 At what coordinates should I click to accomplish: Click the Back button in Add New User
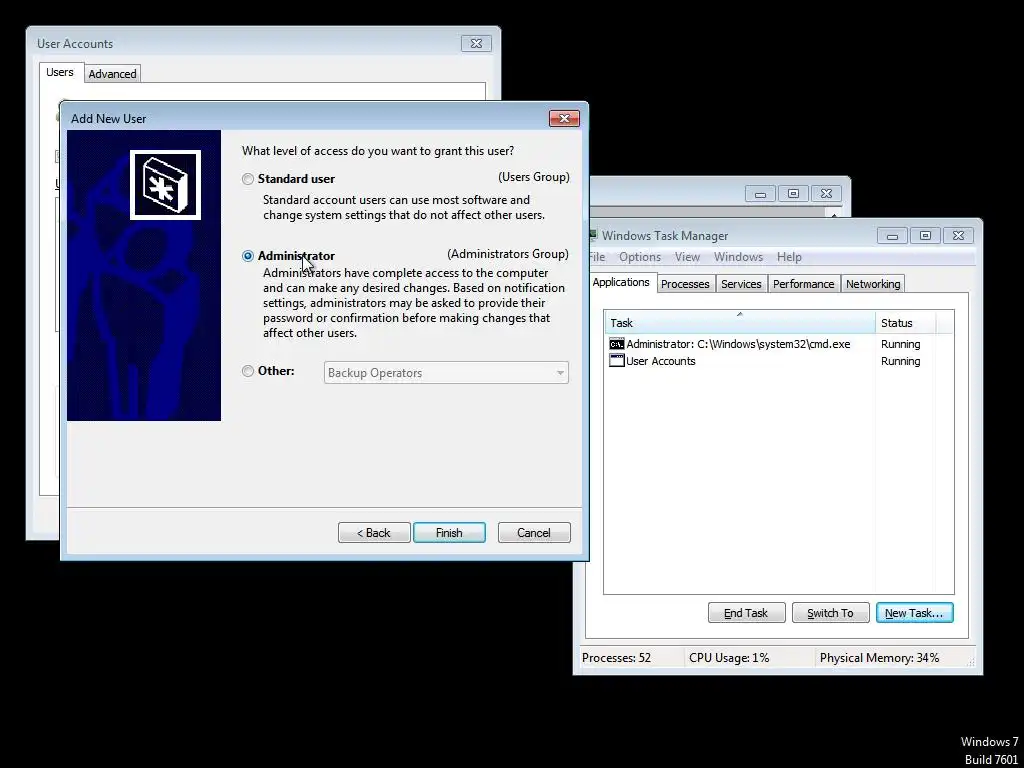click(x=374, y=533)
